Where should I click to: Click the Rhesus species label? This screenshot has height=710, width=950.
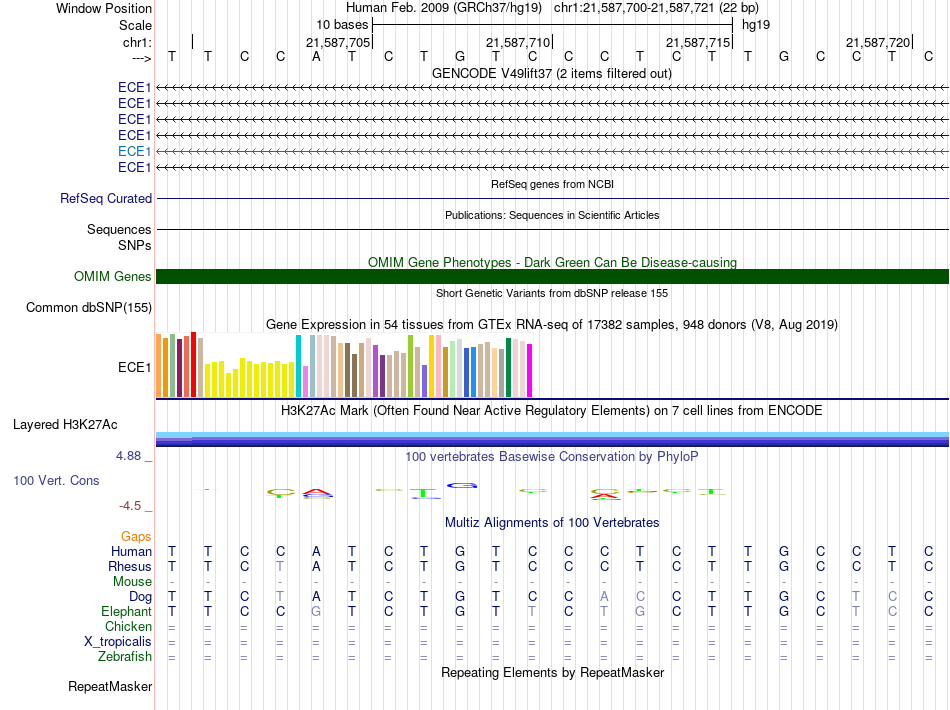click(x=129, y=567)
